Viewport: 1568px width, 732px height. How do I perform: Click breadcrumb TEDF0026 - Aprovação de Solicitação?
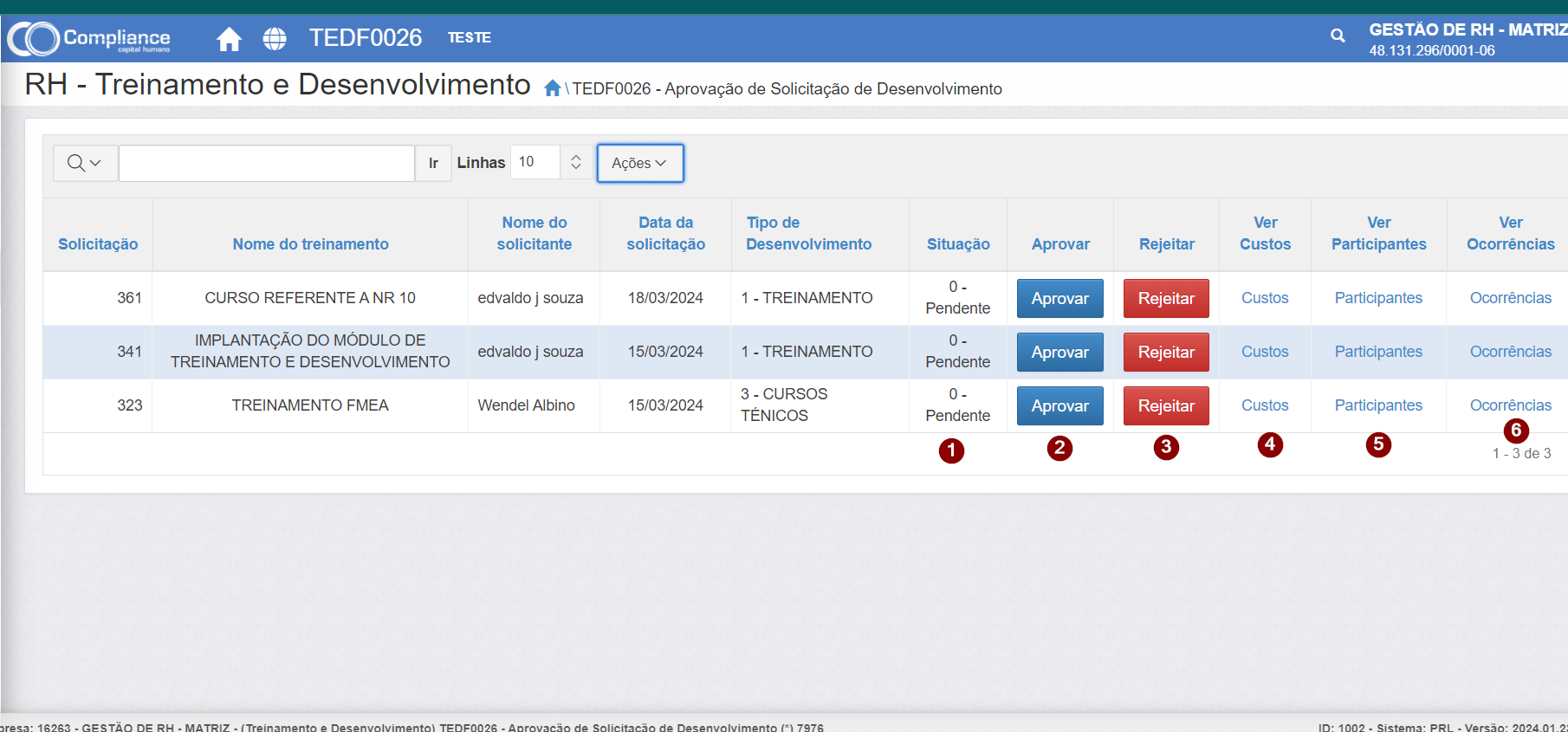pos(787,89)
